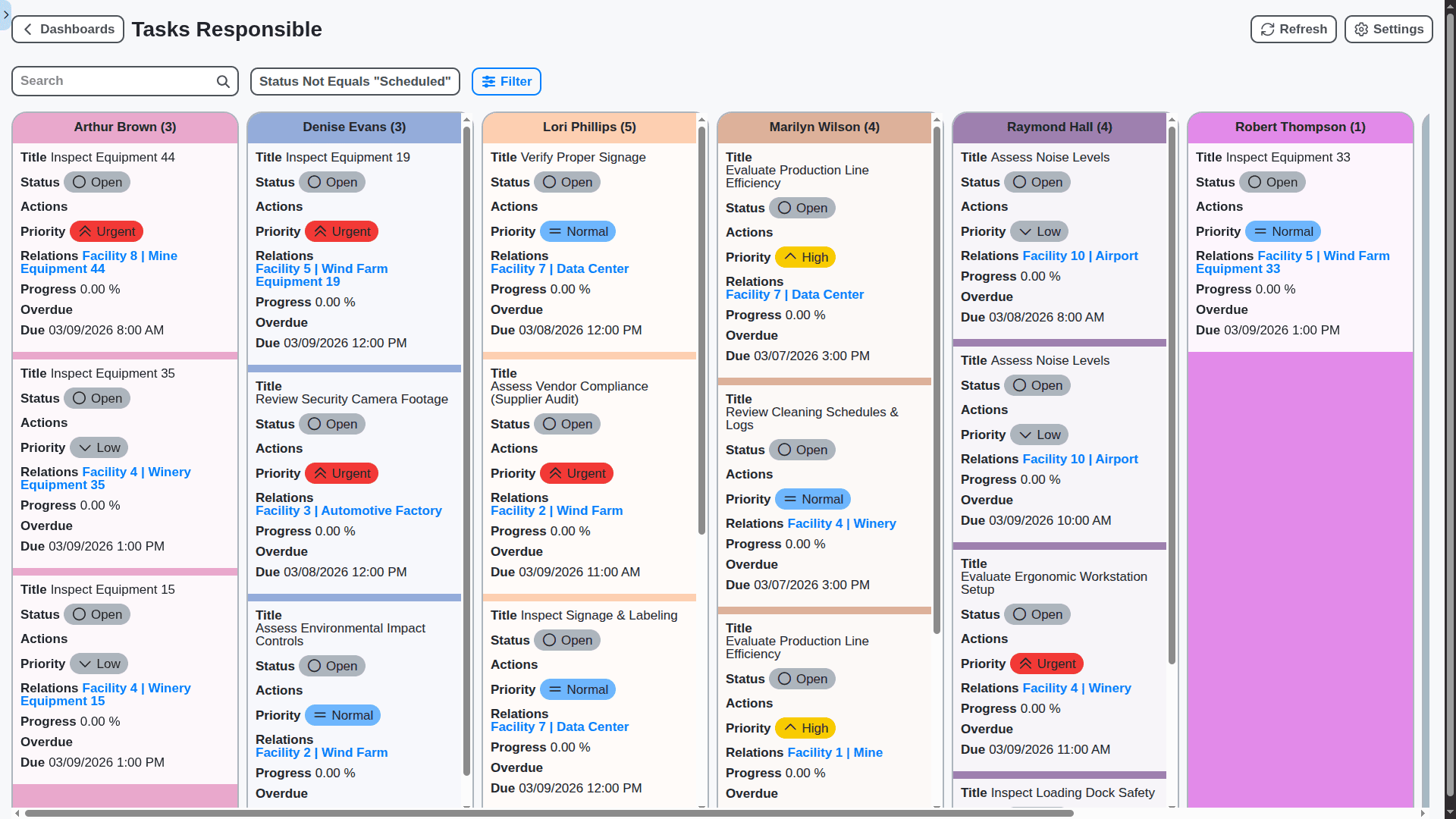Image resolution: width=1456 pixels, height=819 pixels.
Task: Open the Facility 2 | Wind Farm relation link
Action: pyautogui.click(x=557, y=510)
